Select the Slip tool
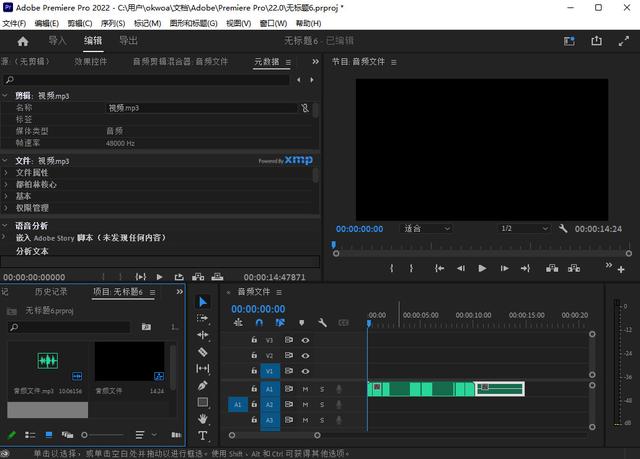Image resolution: width=640 pixels, height=459 pixels. click(x=202, y=368)
